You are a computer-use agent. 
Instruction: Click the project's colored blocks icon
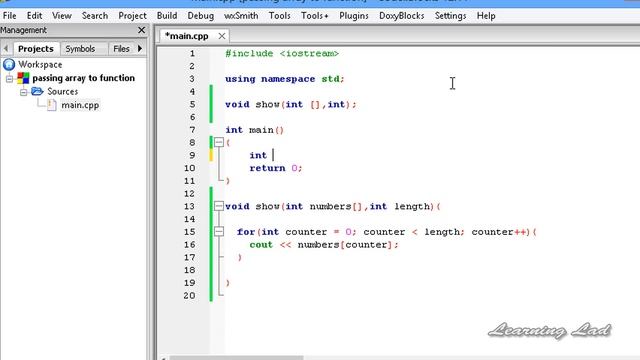pos(23,78)
